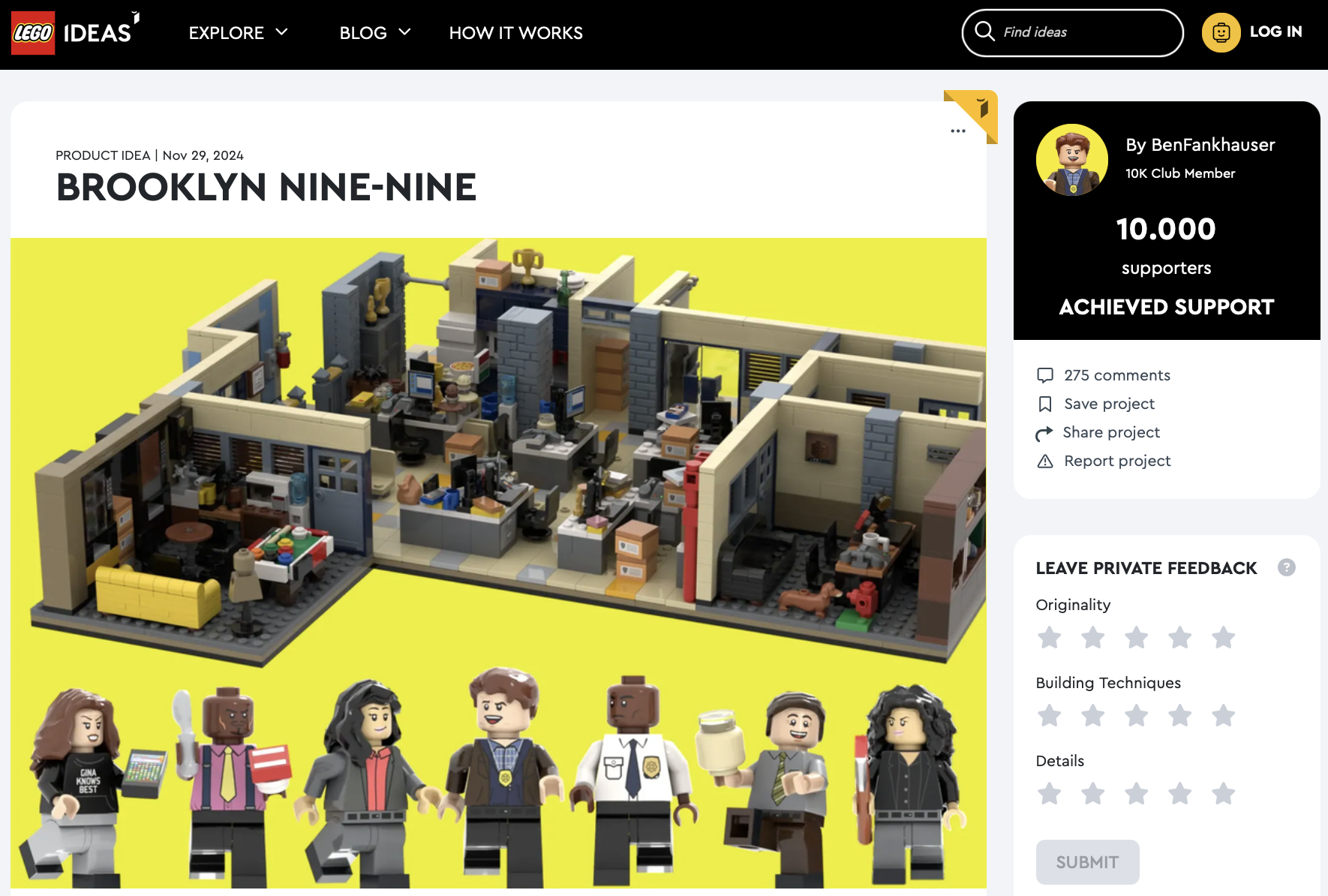Screen dimensions: 1328x896
Task: Click the BROOKLYN NINE-NINE project title
Action: [x=266, y=187]
